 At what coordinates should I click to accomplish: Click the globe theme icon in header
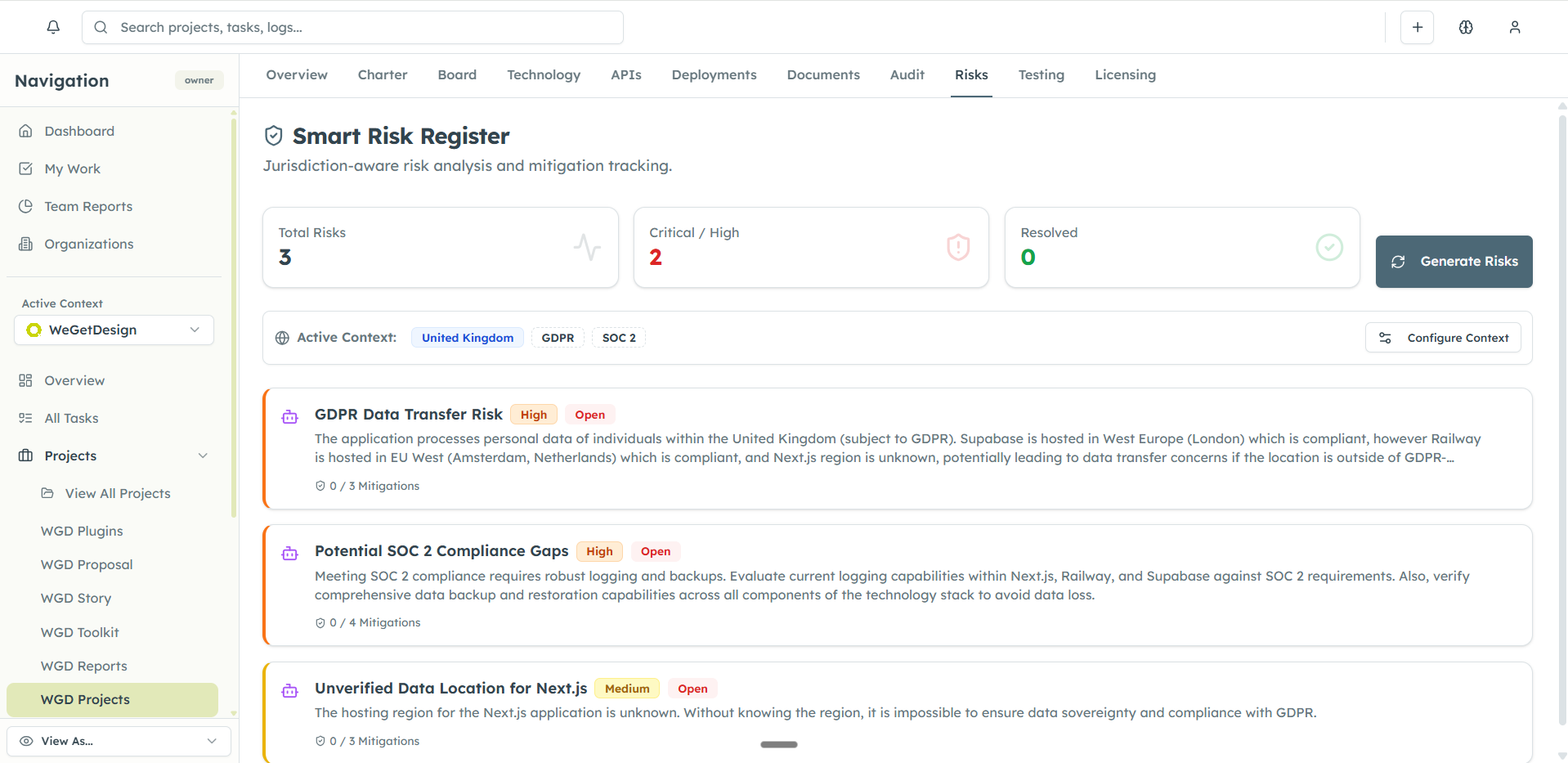click(x=1466, y=27)
